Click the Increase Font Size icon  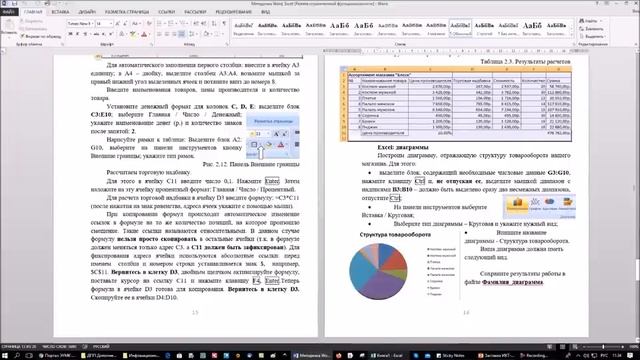tap(118, 24)
